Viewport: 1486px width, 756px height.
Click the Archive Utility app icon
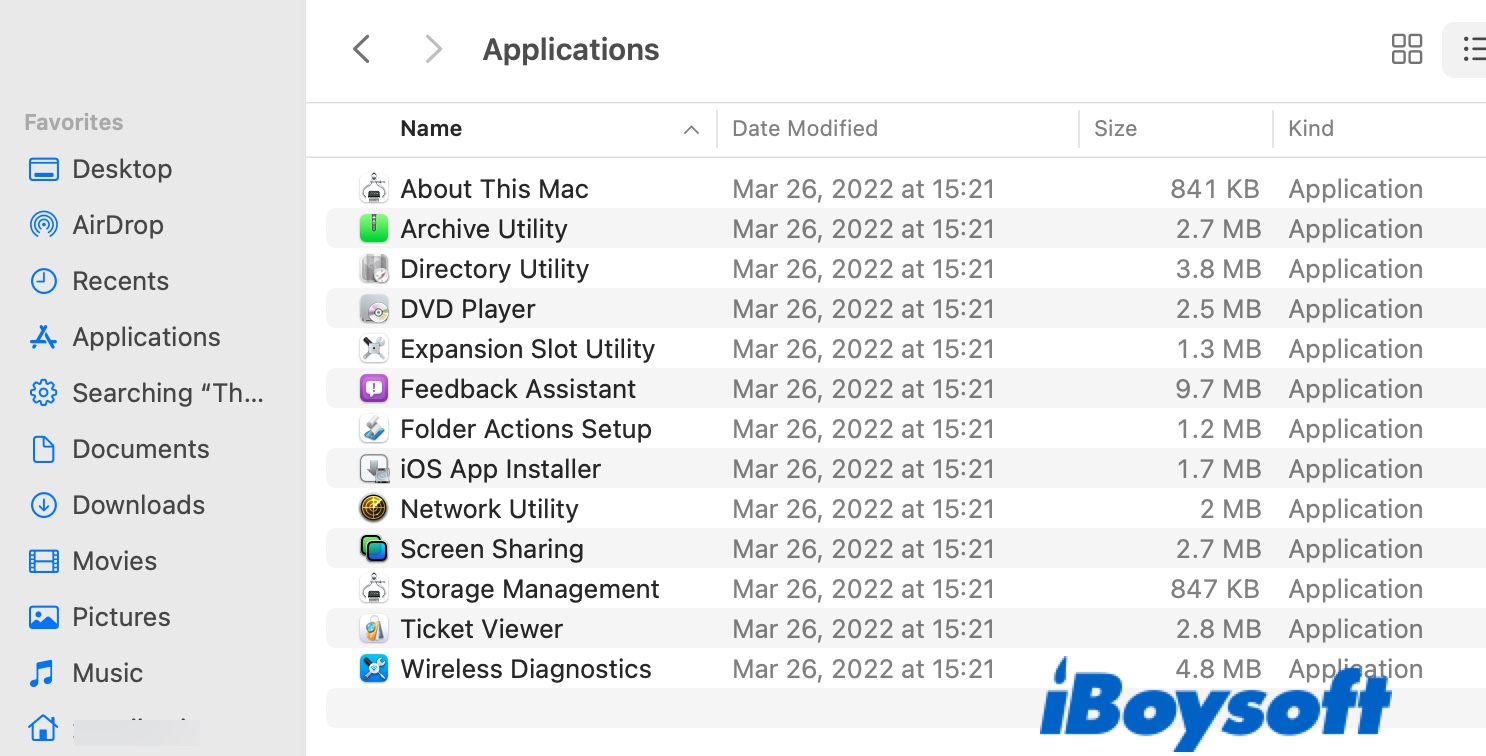coord(373,229)
